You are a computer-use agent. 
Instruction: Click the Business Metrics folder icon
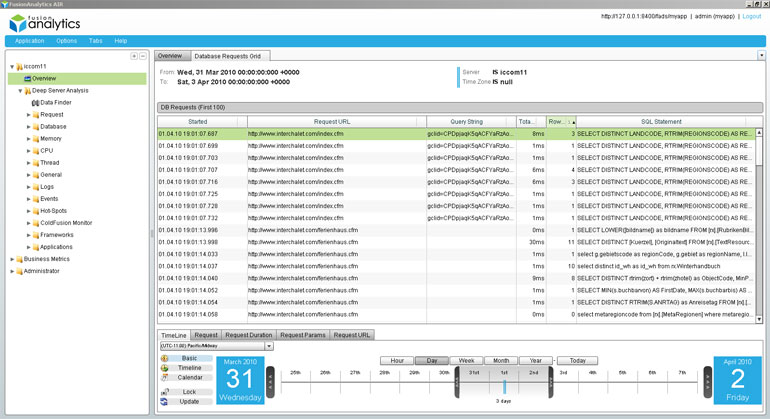20,259
